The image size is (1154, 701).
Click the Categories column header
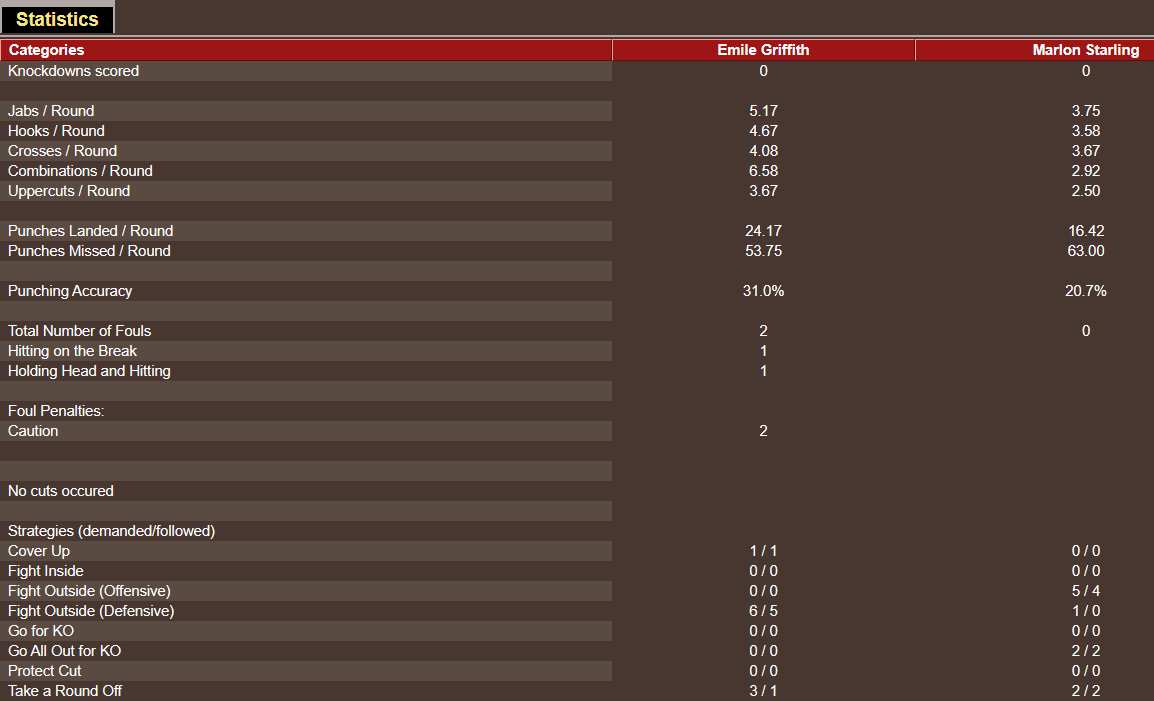pos(46,50)
